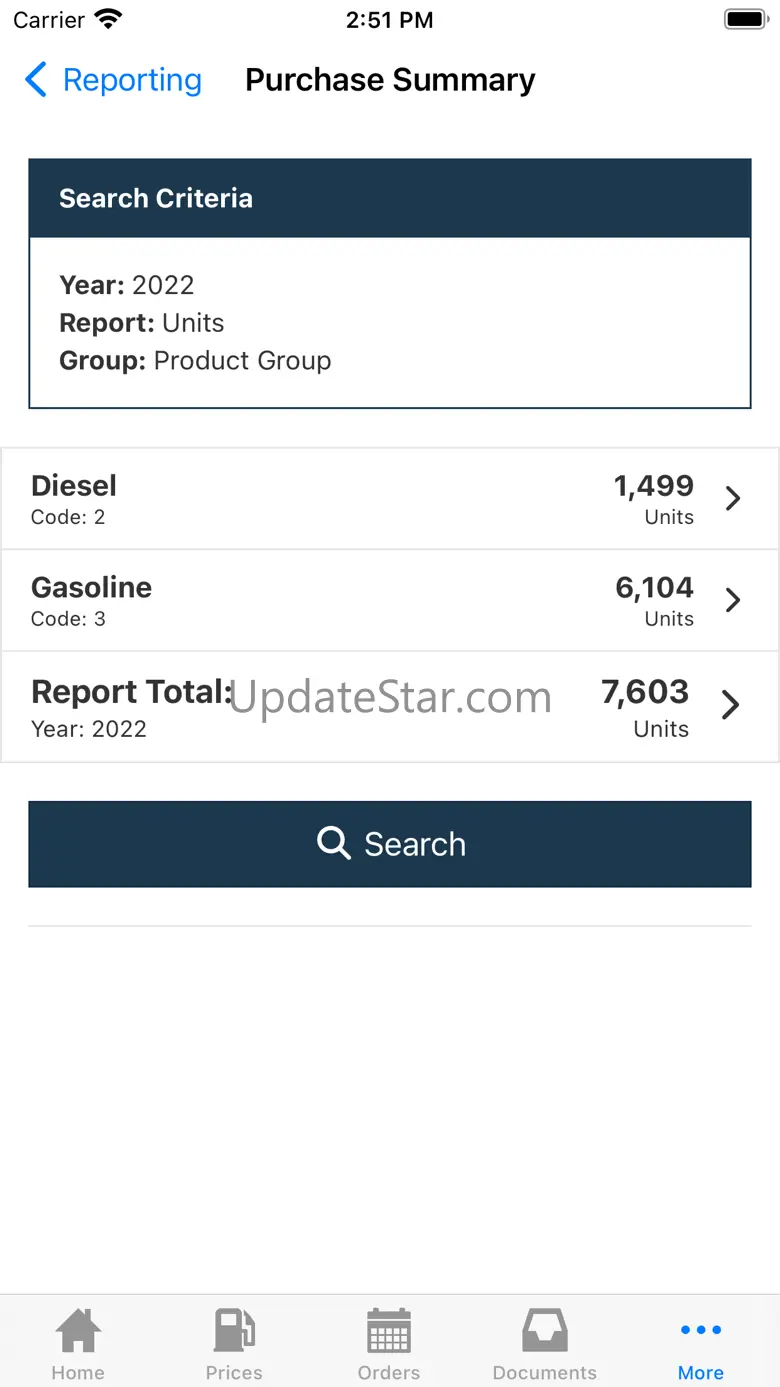Image resolution: width=780 pixels, height=1387 pixels.
Task: Select the Diesel product group row
Action: pos(300,498)
